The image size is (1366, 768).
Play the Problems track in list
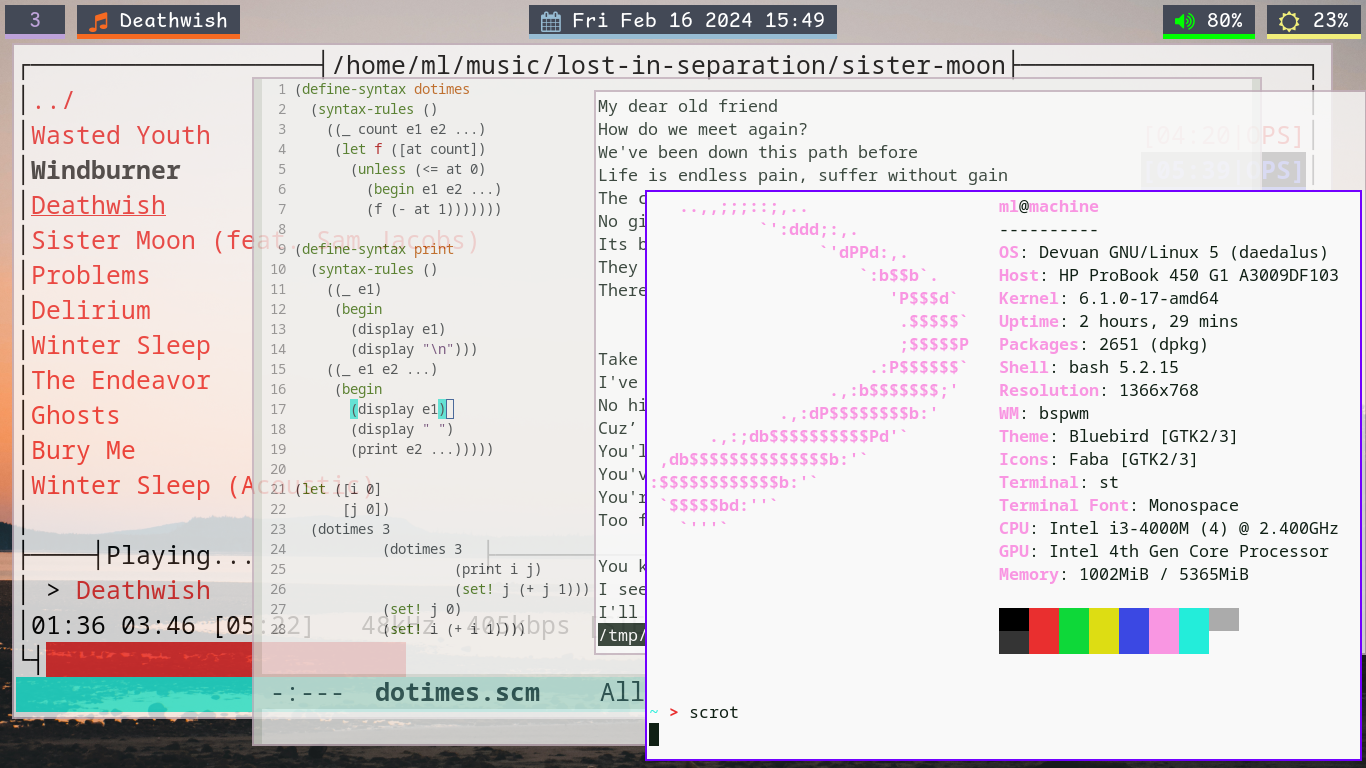pos(90,275)
